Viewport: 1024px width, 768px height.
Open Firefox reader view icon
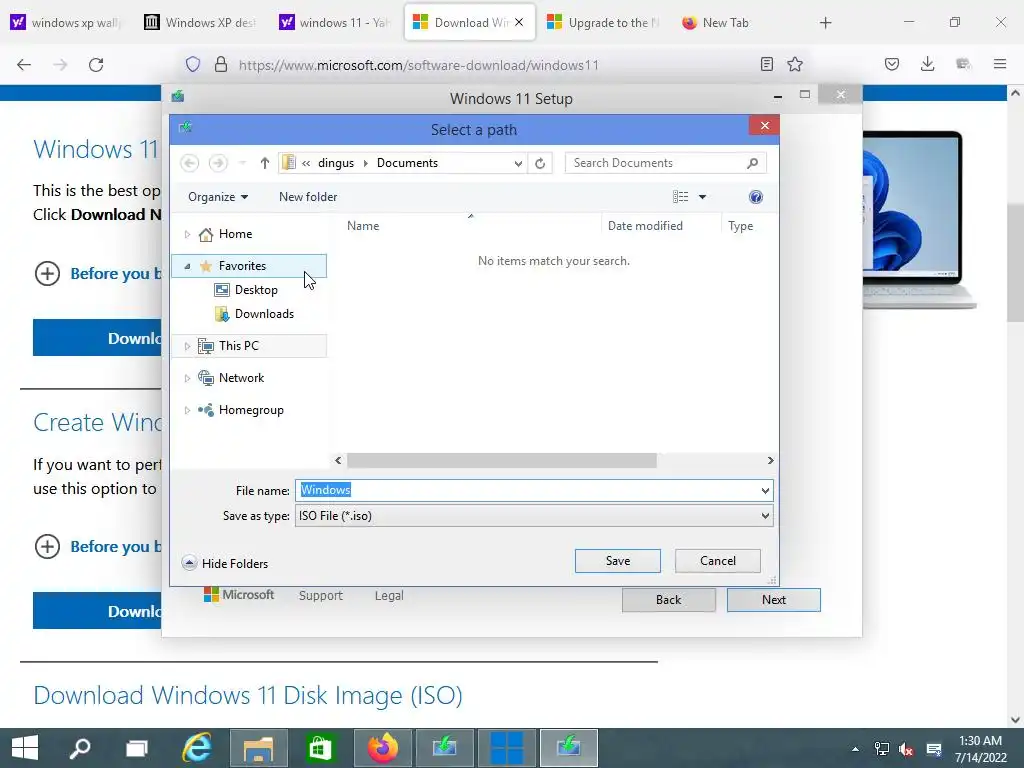(x=767, y=64)
